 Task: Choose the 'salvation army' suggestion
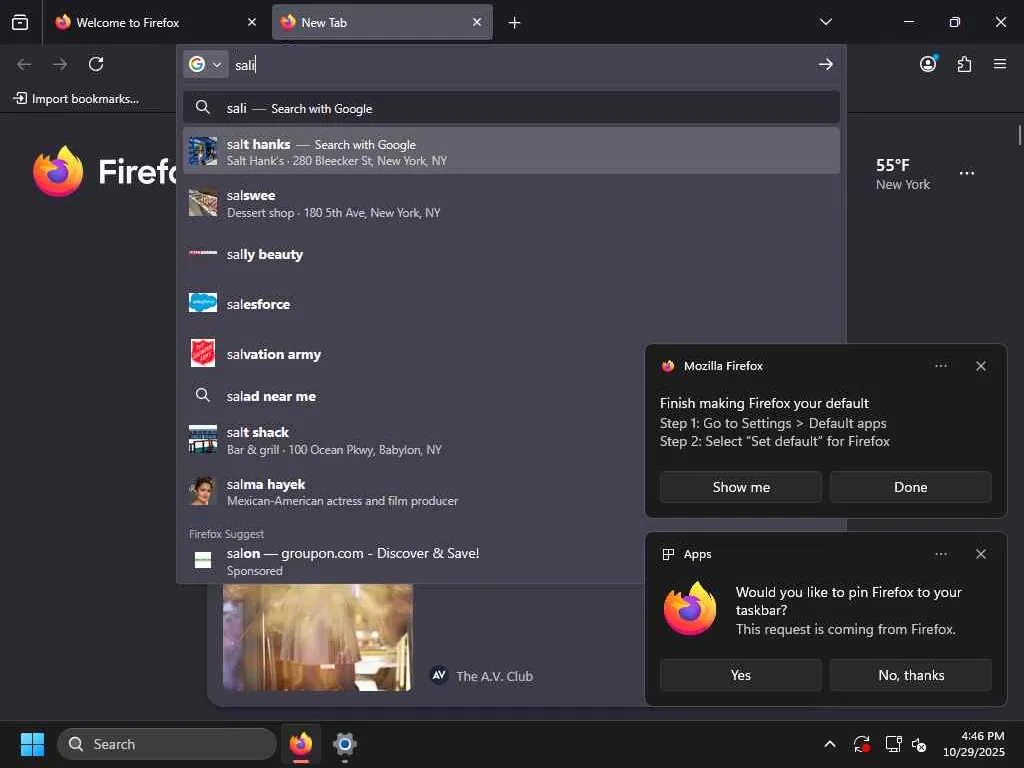point(411,354)
